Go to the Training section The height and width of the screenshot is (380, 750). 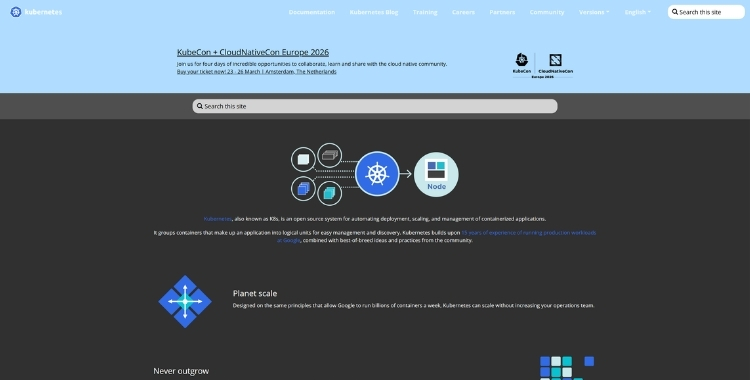pos(425,12)
